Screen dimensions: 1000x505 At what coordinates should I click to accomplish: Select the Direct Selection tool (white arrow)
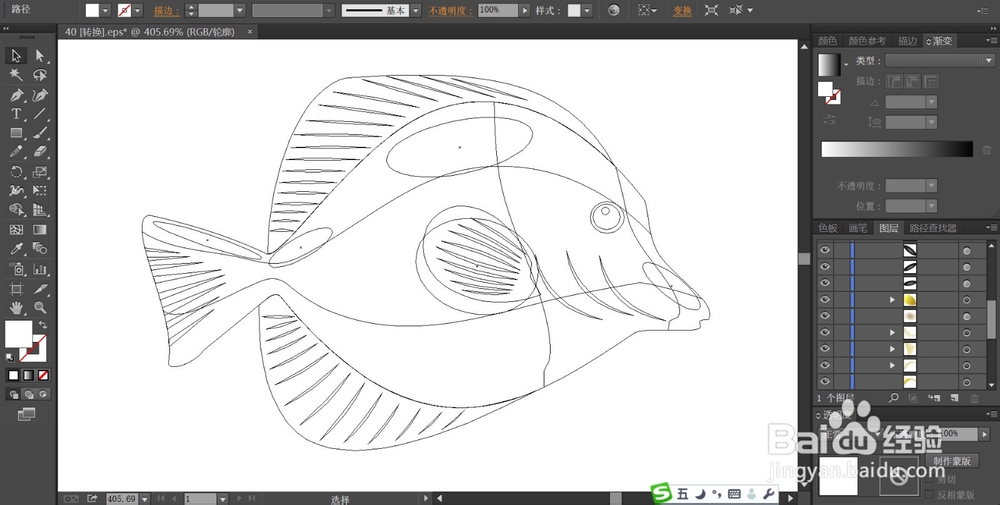(40, 56)
